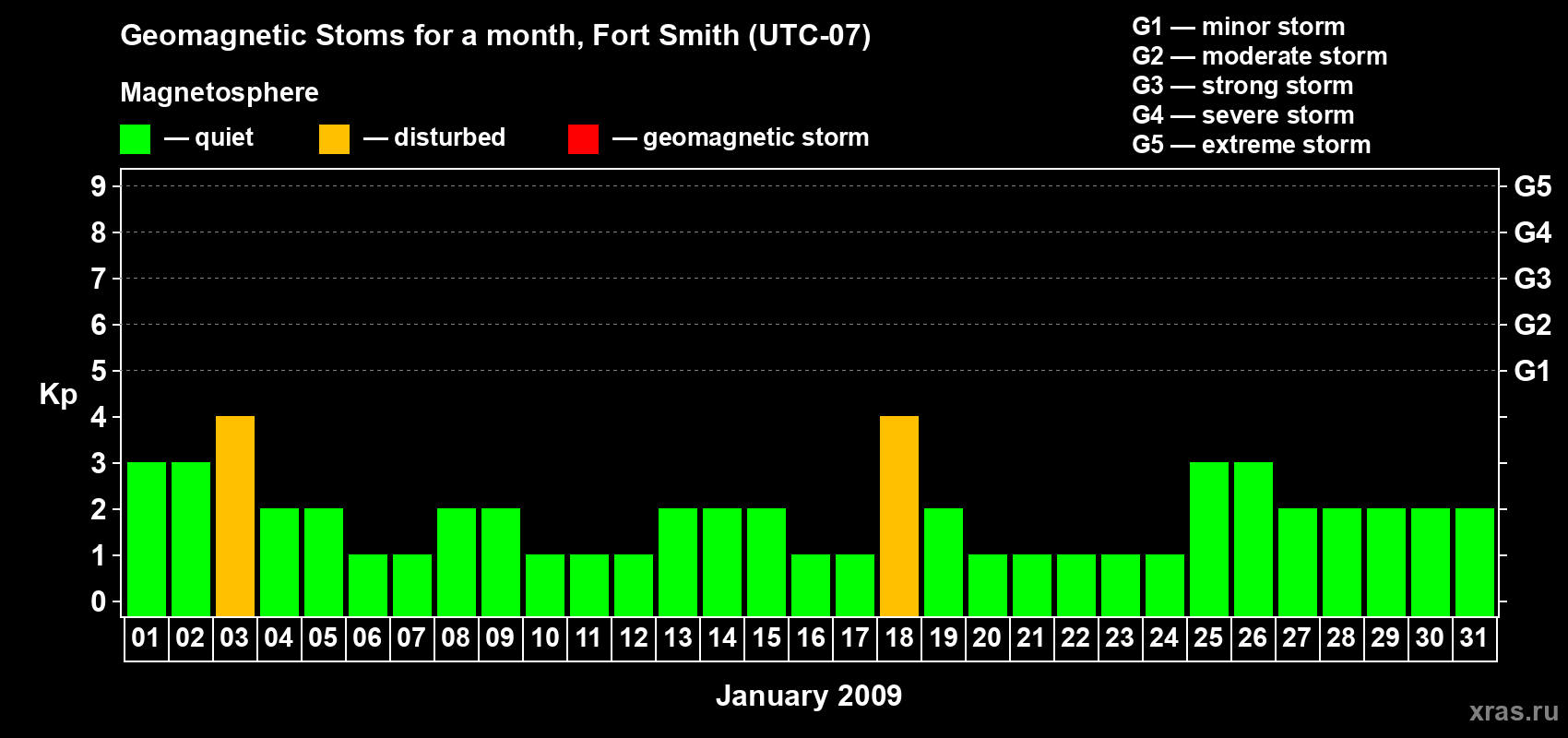Click date label 12 on the axis
This screenshot has height=738, width=1568.
click(x=633, y=638)
